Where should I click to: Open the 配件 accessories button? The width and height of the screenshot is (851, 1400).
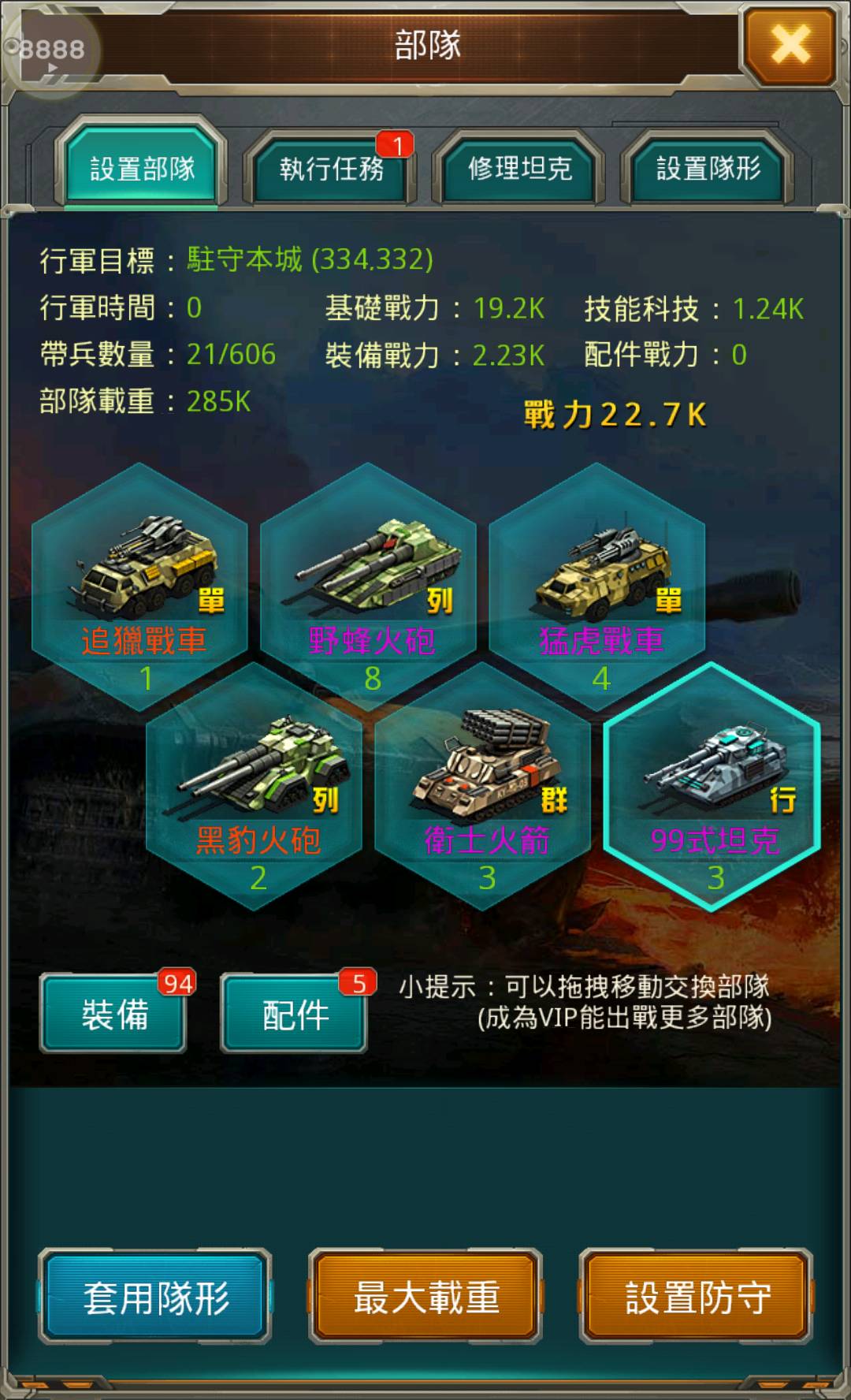coord(294,1014)
